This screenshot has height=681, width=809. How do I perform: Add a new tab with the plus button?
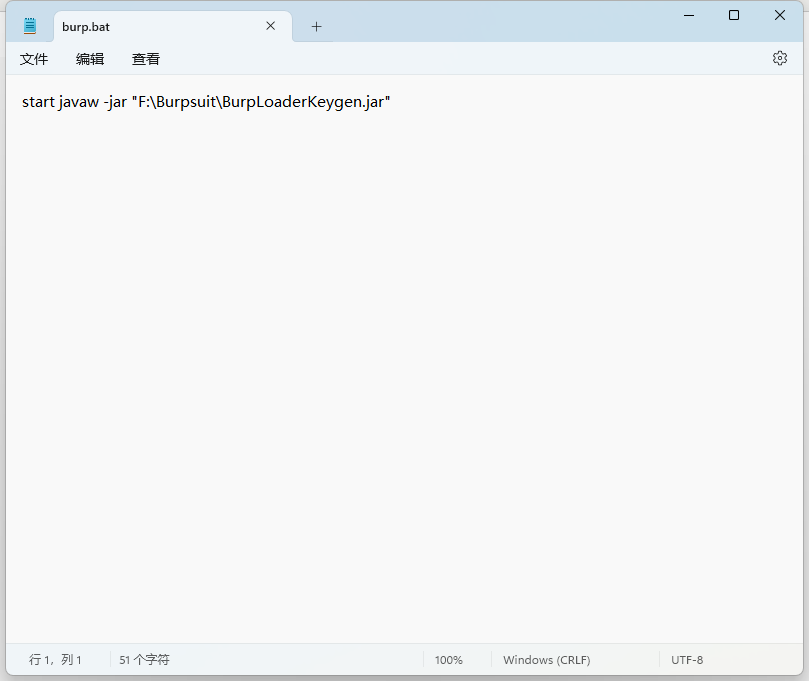click(316, 26)
